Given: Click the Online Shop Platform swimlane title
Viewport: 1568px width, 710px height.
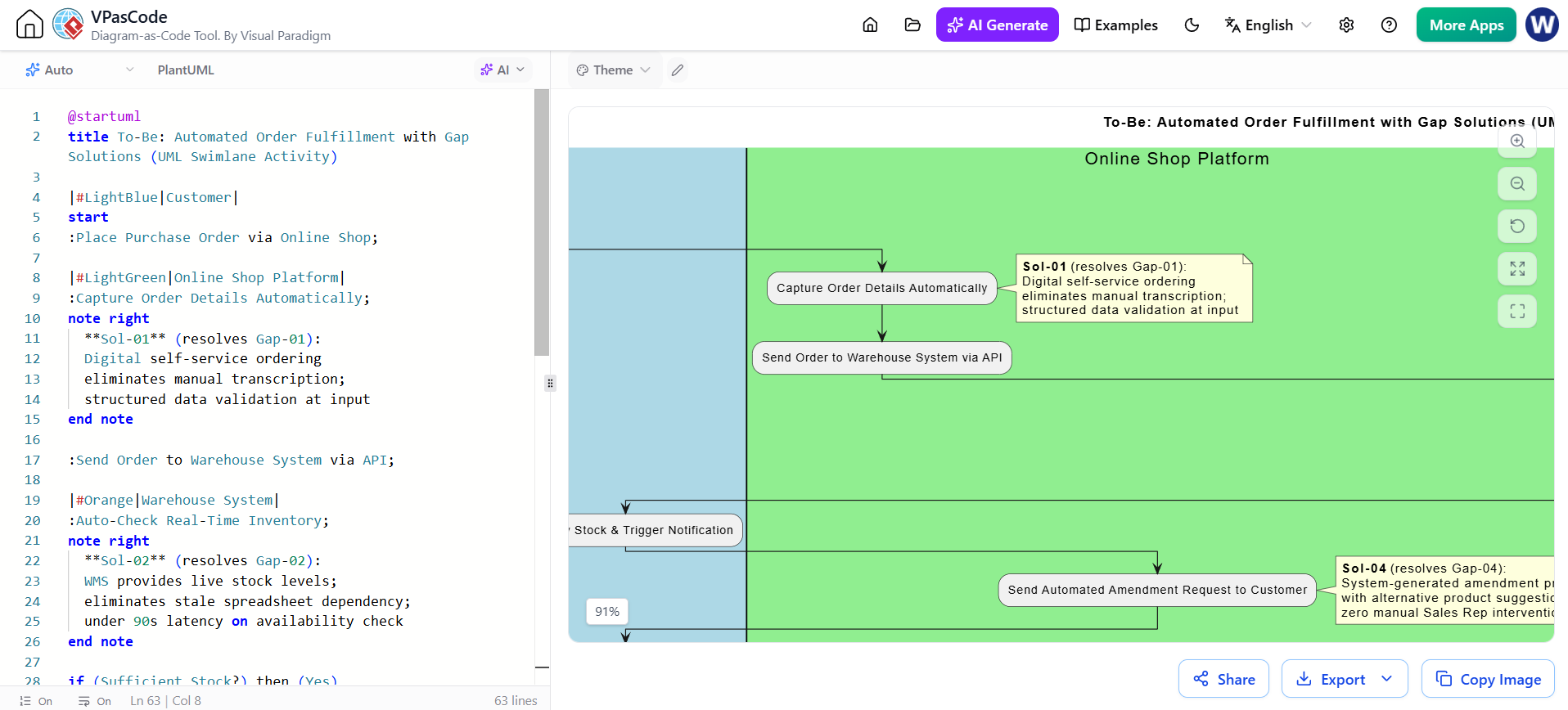Looking at the screenshot, I should (1177, 159).
